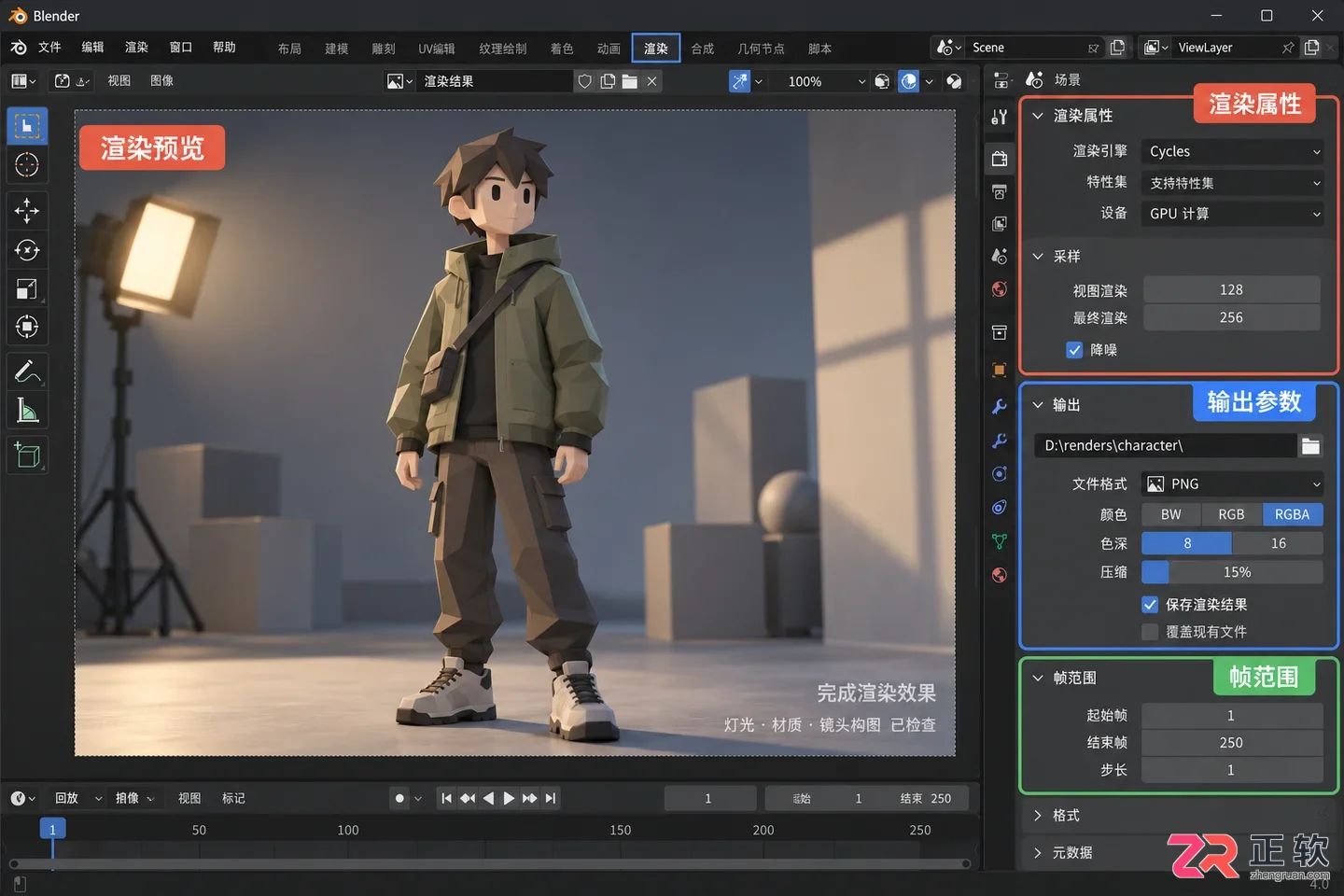Screen dimensions: 1344x896
Task: Open the 文件格式 PNG dropdown
Action: click(x=1232, y=483)
